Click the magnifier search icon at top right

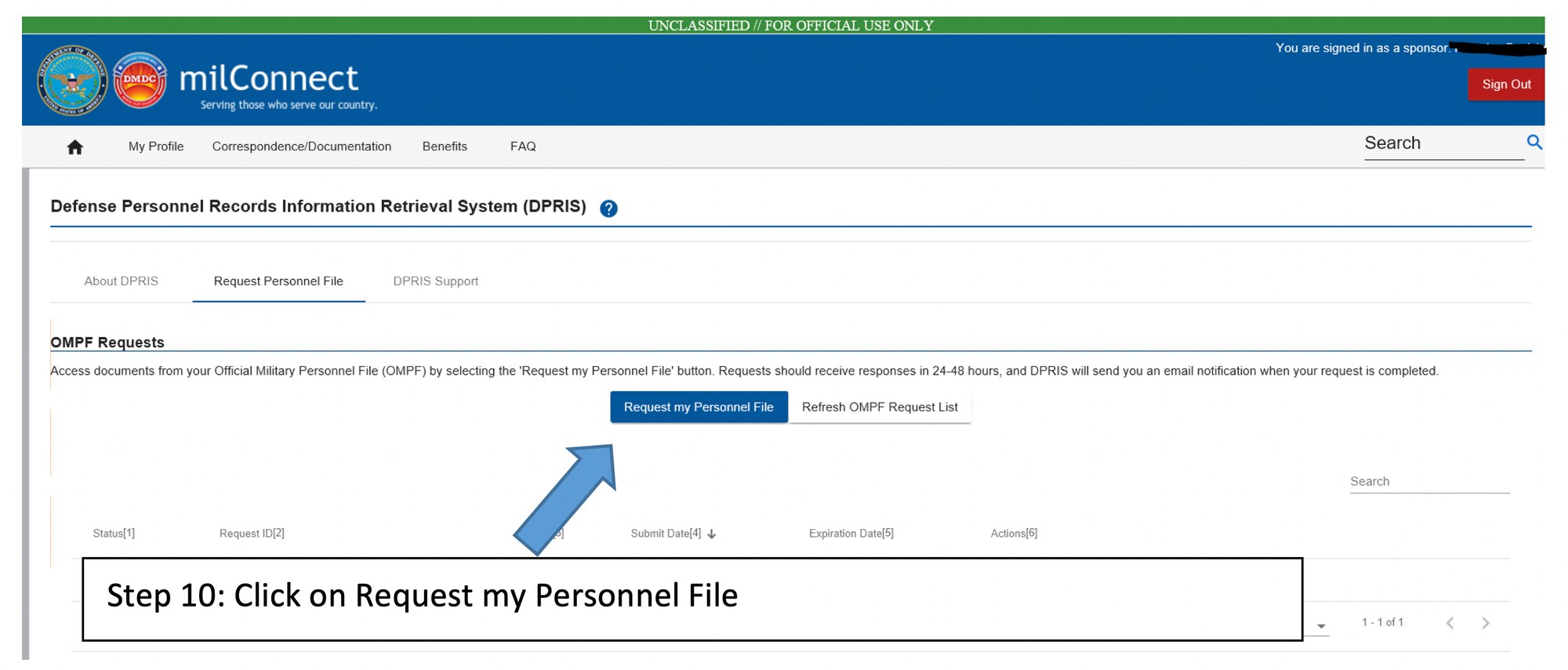1534,142
